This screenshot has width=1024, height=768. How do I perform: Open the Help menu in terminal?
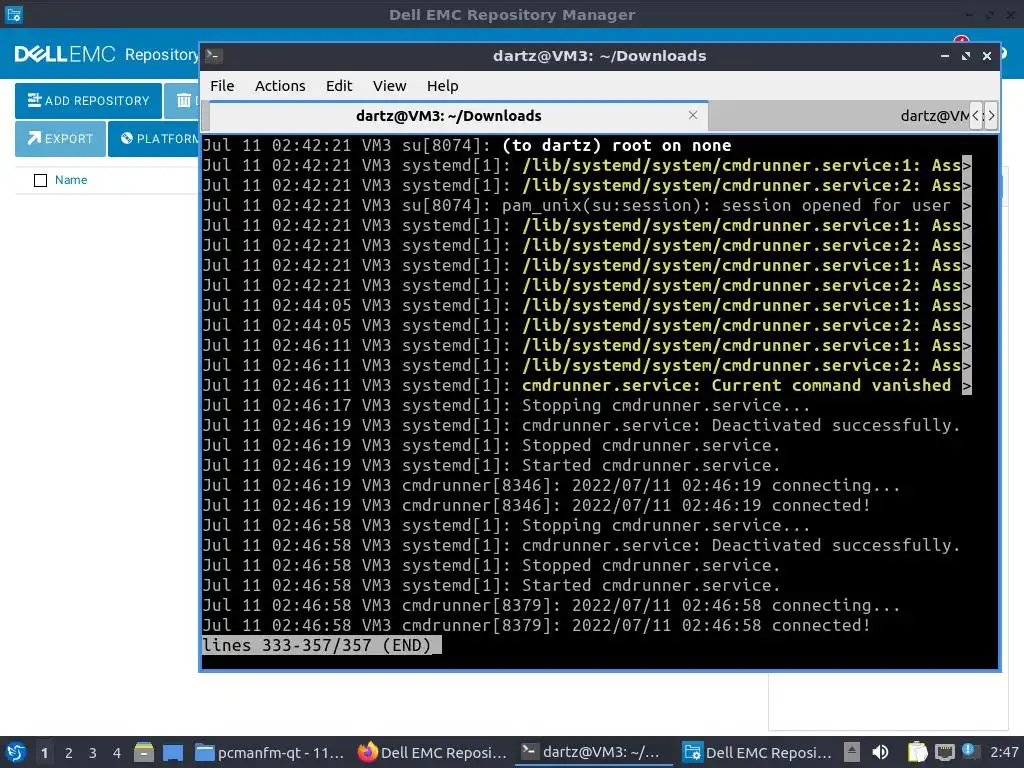click(442, 86)
